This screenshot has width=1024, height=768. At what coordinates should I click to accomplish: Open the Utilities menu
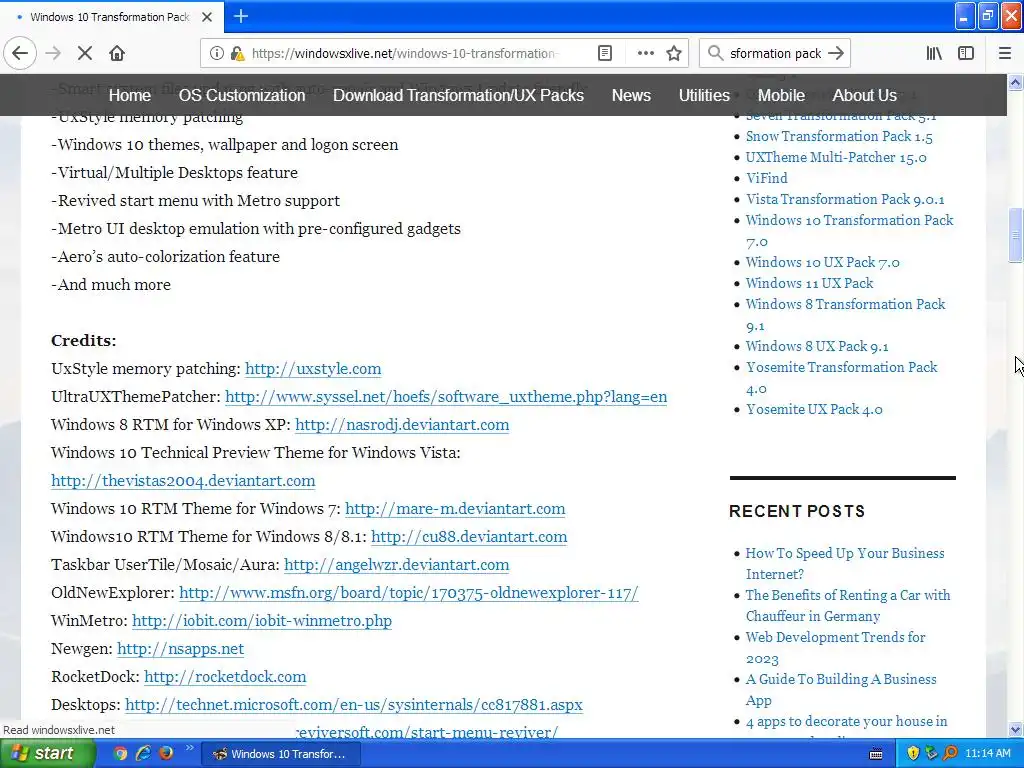704,95
